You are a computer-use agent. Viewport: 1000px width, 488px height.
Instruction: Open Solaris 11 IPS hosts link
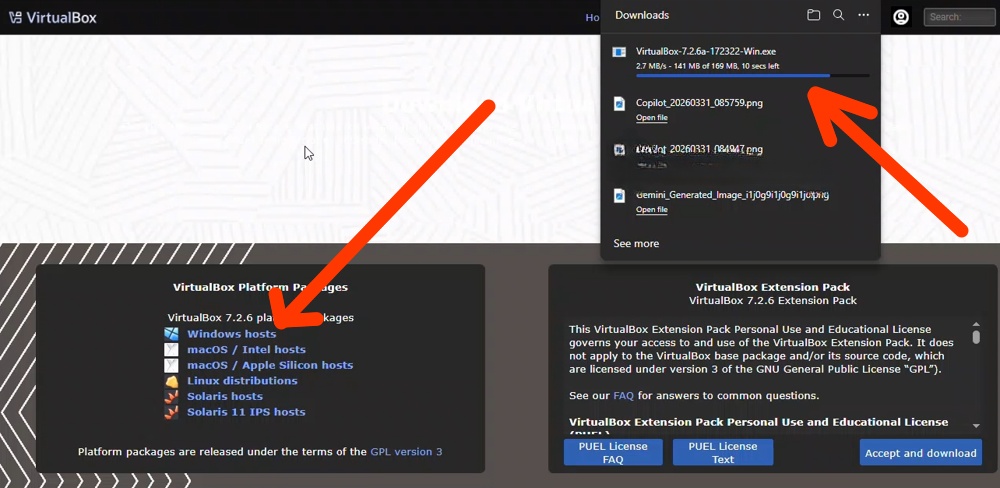[246, 412]
